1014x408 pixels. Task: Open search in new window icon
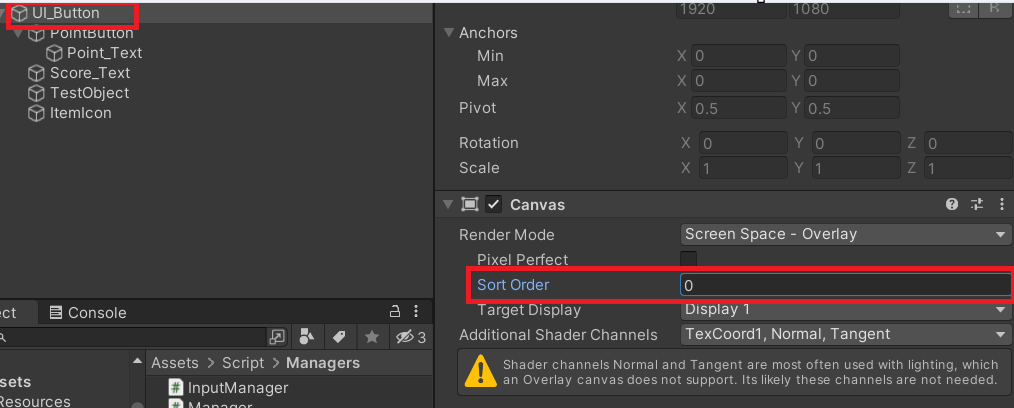277,337
